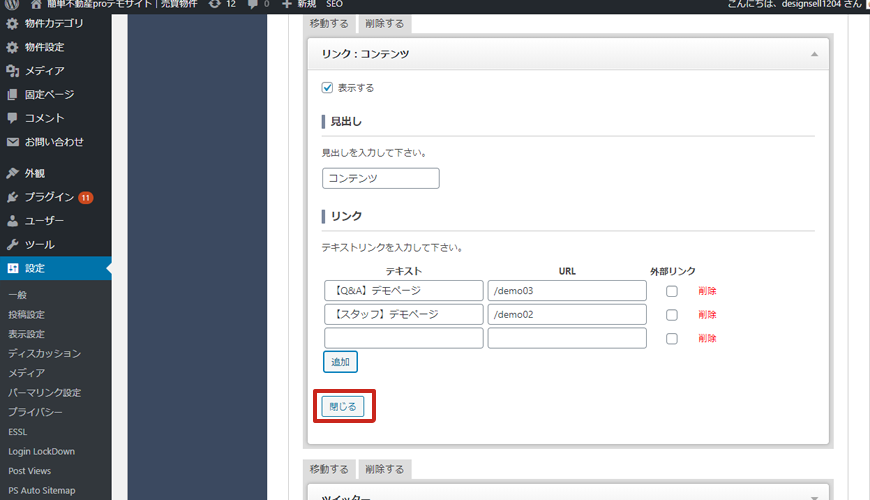Image resolution: width=870 pixels, height=500 pixels.
Task: Open メディア from the sidebar
Action: [x=44, y=71]
